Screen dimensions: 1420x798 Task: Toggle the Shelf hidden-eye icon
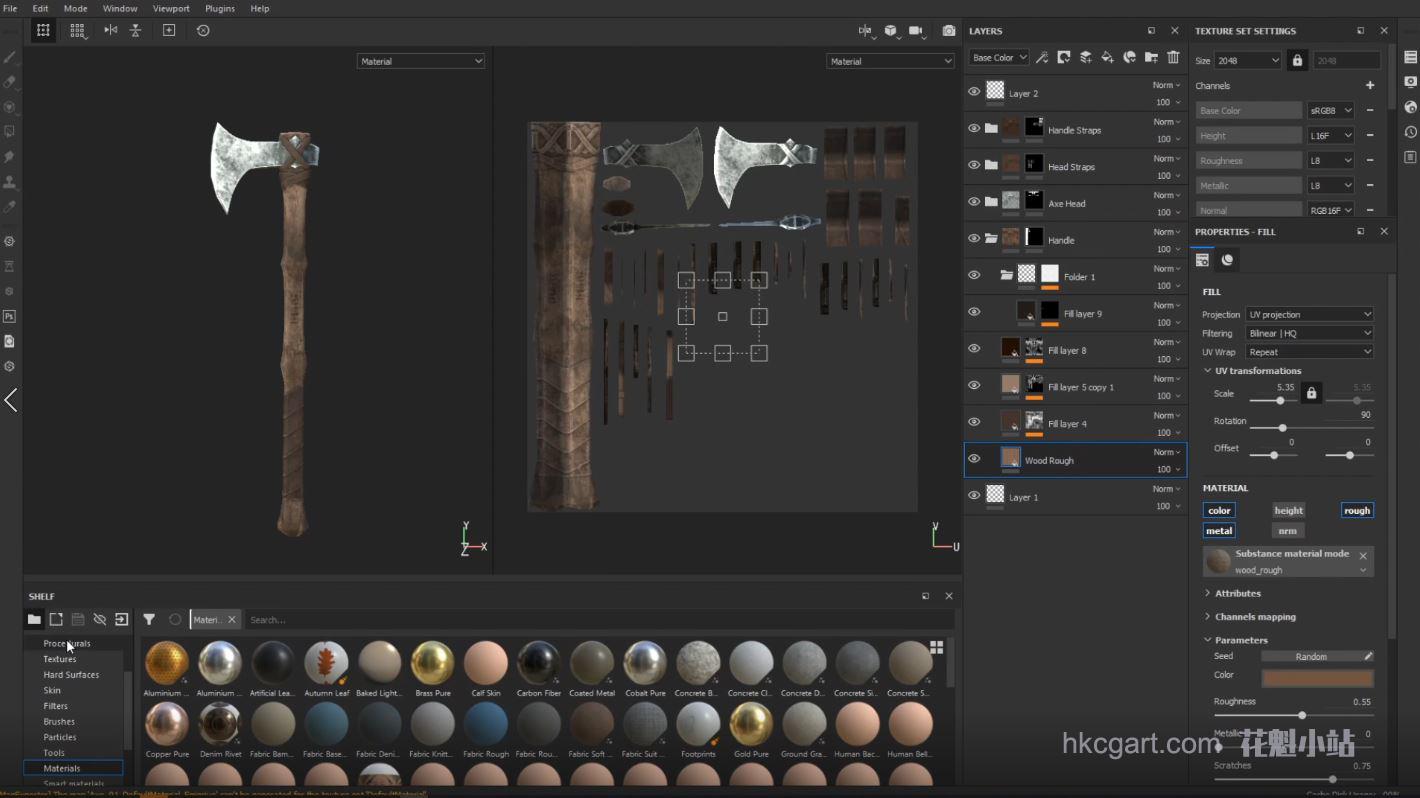click(100, 620)
